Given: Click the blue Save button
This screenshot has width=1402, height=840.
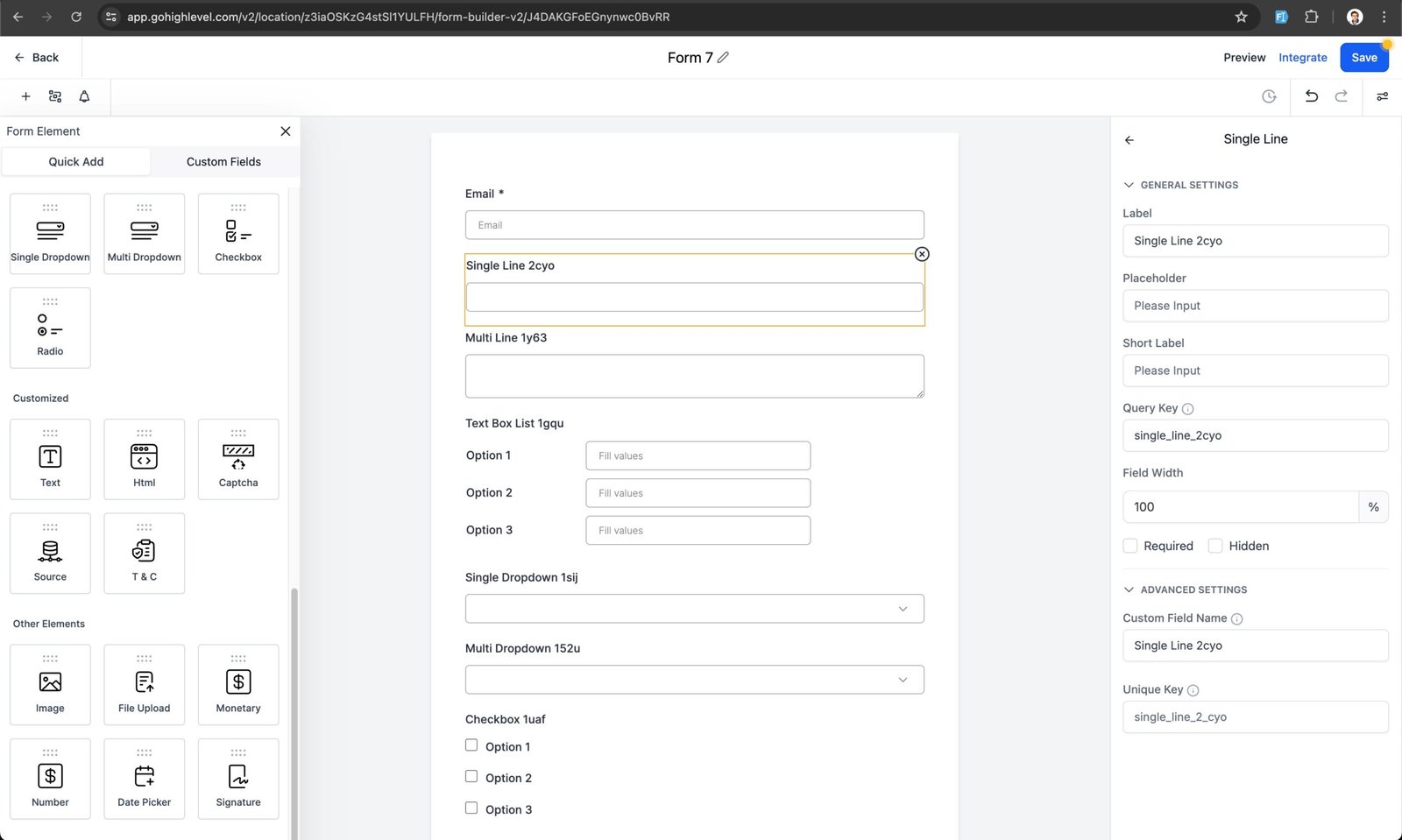Looking at the screenshot, I should (1363, 58).
